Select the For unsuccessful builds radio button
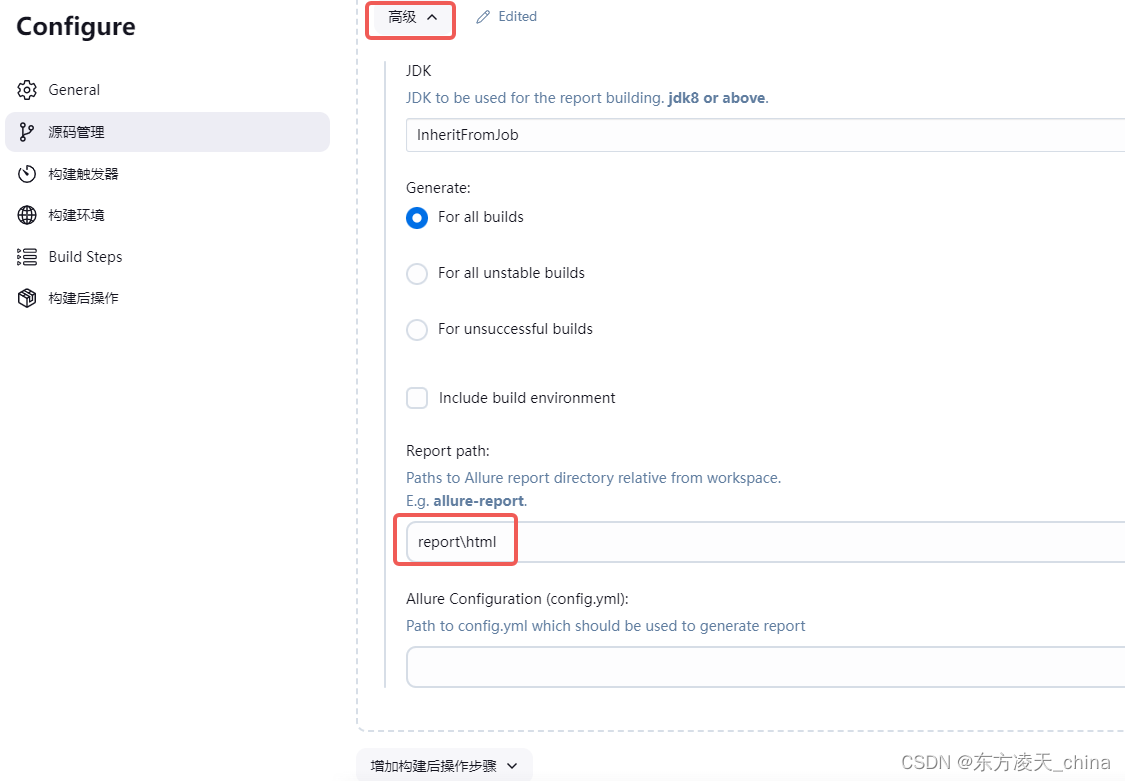The image size is (1125, 781). [x=417, y=329]
